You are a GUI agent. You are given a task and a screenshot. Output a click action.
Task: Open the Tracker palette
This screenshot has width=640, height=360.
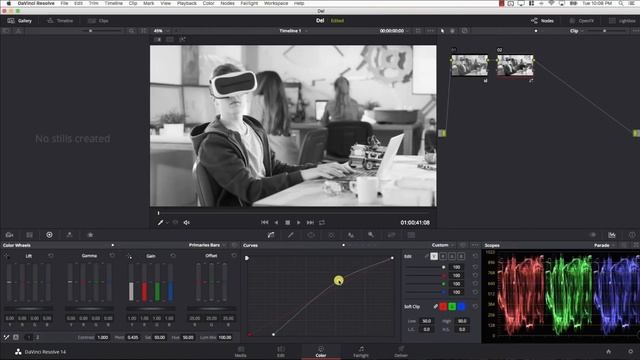tap(331, 235)
